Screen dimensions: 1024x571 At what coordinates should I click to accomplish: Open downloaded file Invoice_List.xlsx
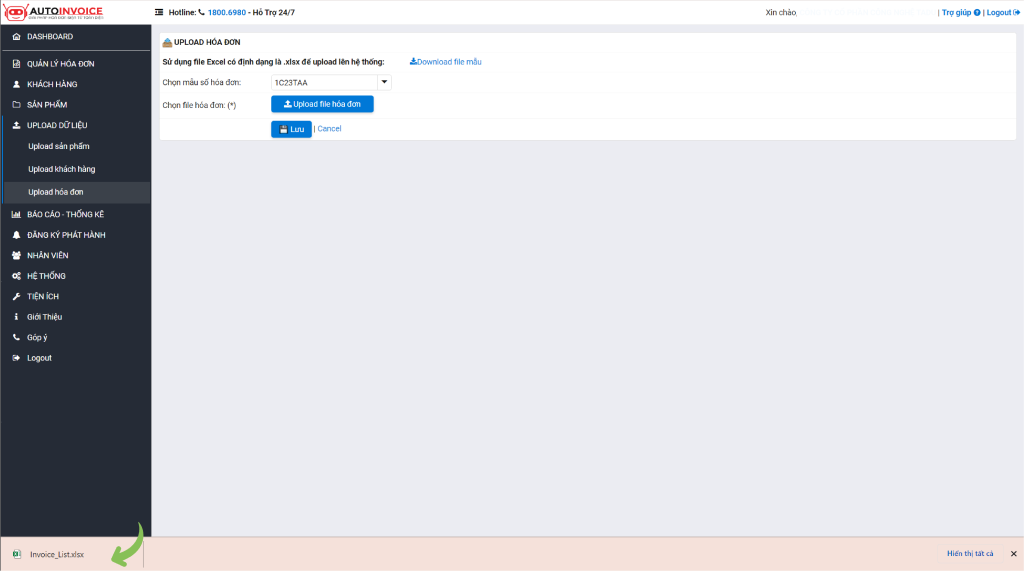57,554
